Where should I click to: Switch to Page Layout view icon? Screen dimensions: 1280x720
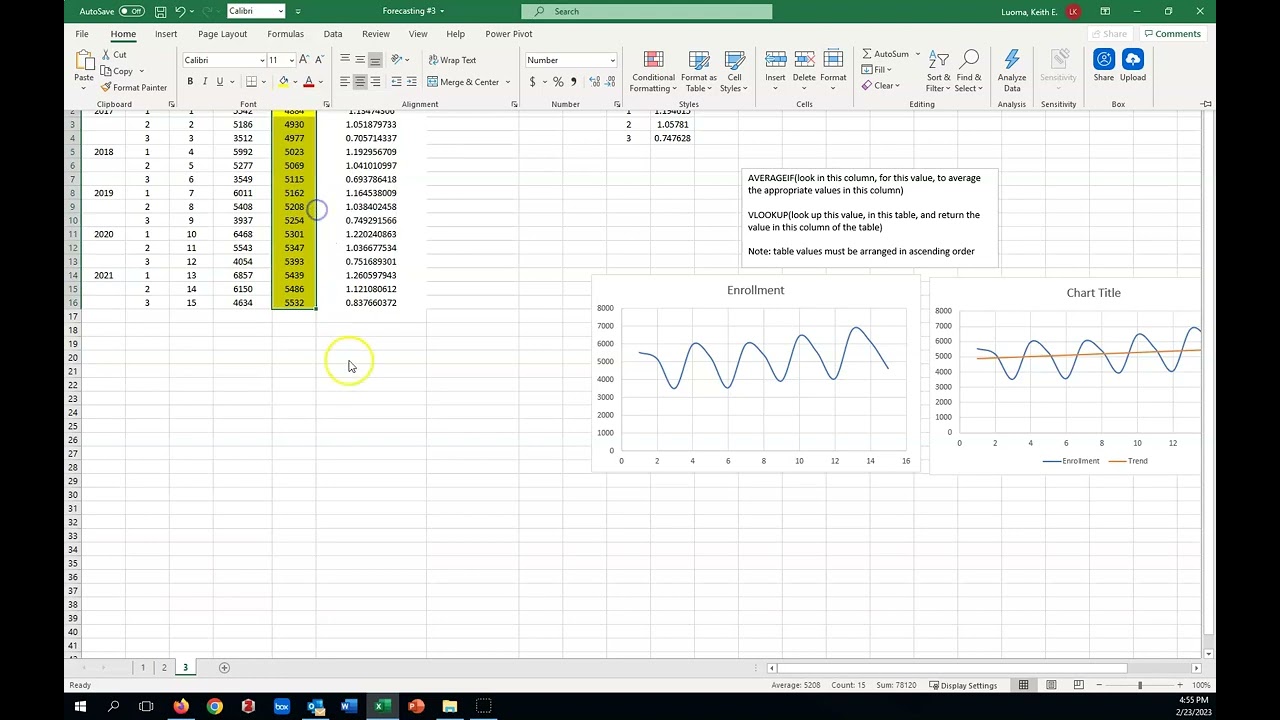click(1051, 685)
